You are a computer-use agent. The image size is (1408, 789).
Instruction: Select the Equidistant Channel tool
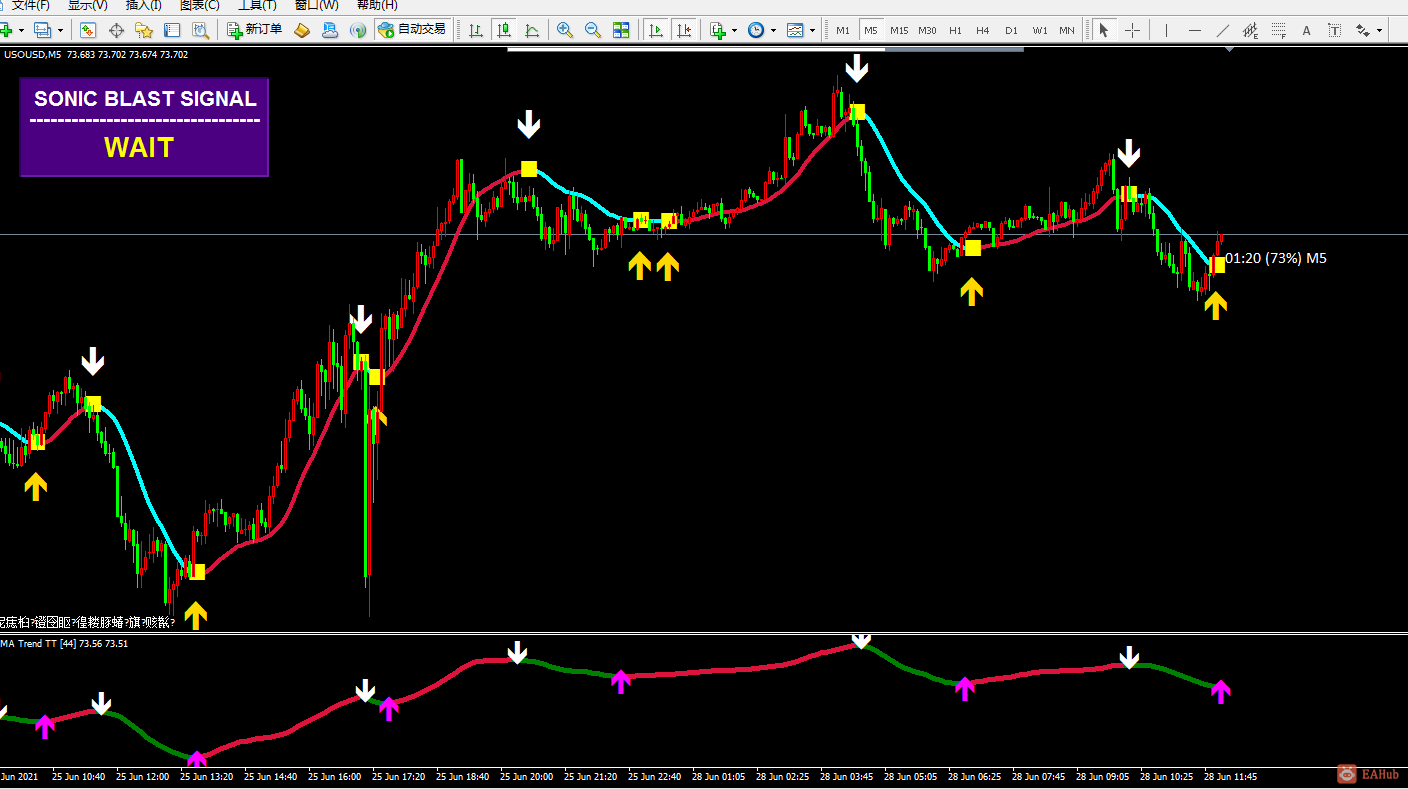click(x=1250, y=30)
